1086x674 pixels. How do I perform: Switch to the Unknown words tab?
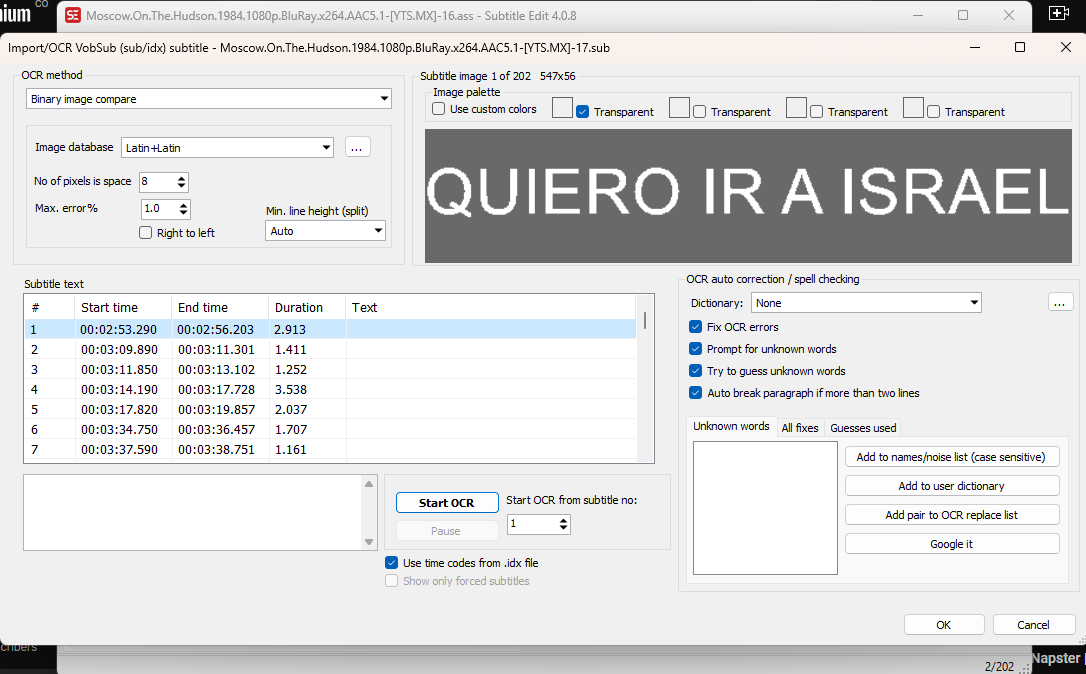click(731, 426)
